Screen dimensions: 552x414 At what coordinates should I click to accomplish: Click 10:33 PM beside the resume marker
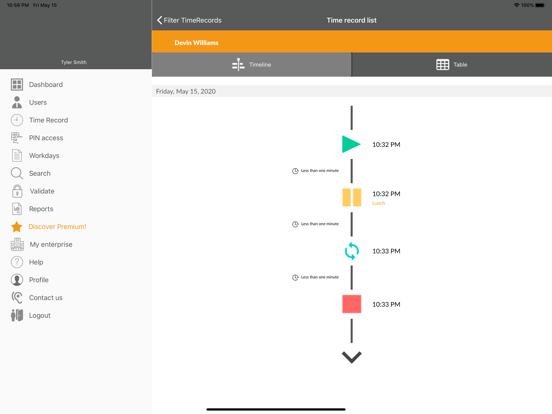[386, 251]
